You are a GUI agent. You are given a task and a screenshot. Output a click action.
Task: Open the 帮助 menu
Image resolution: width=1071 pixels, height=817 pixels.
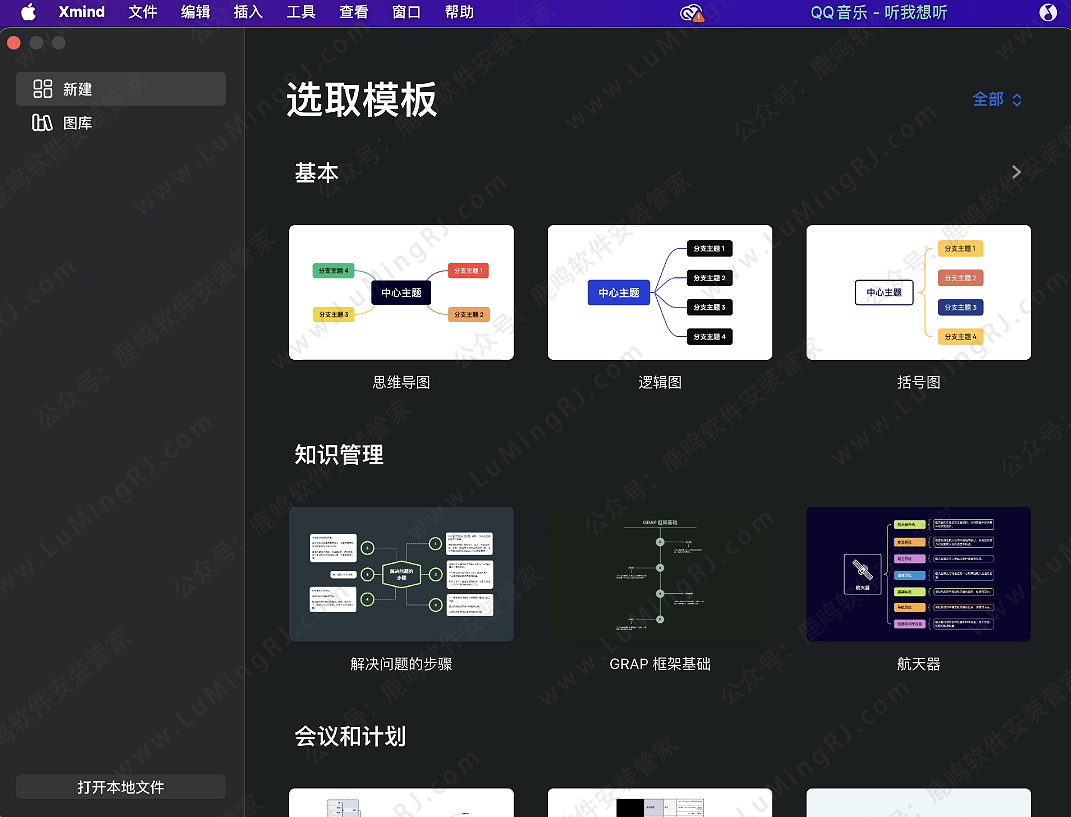tap(459, 13)
